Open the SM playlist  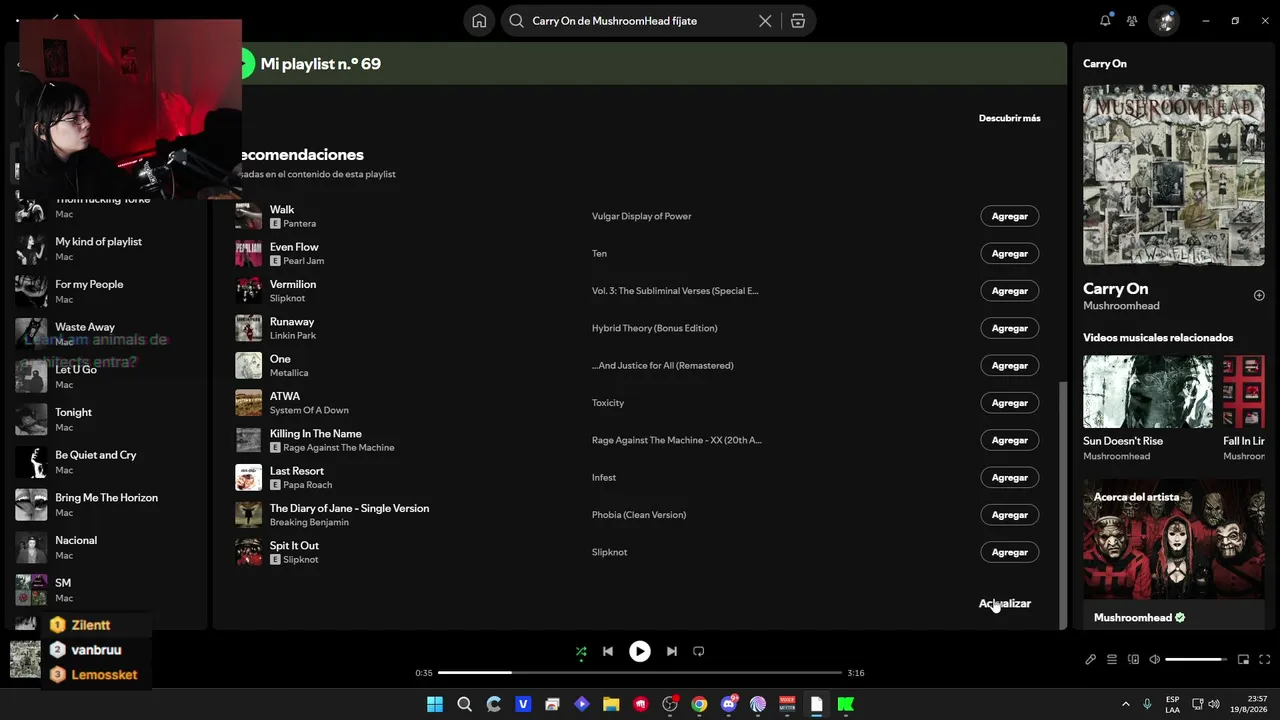click(x=108, y=590)
